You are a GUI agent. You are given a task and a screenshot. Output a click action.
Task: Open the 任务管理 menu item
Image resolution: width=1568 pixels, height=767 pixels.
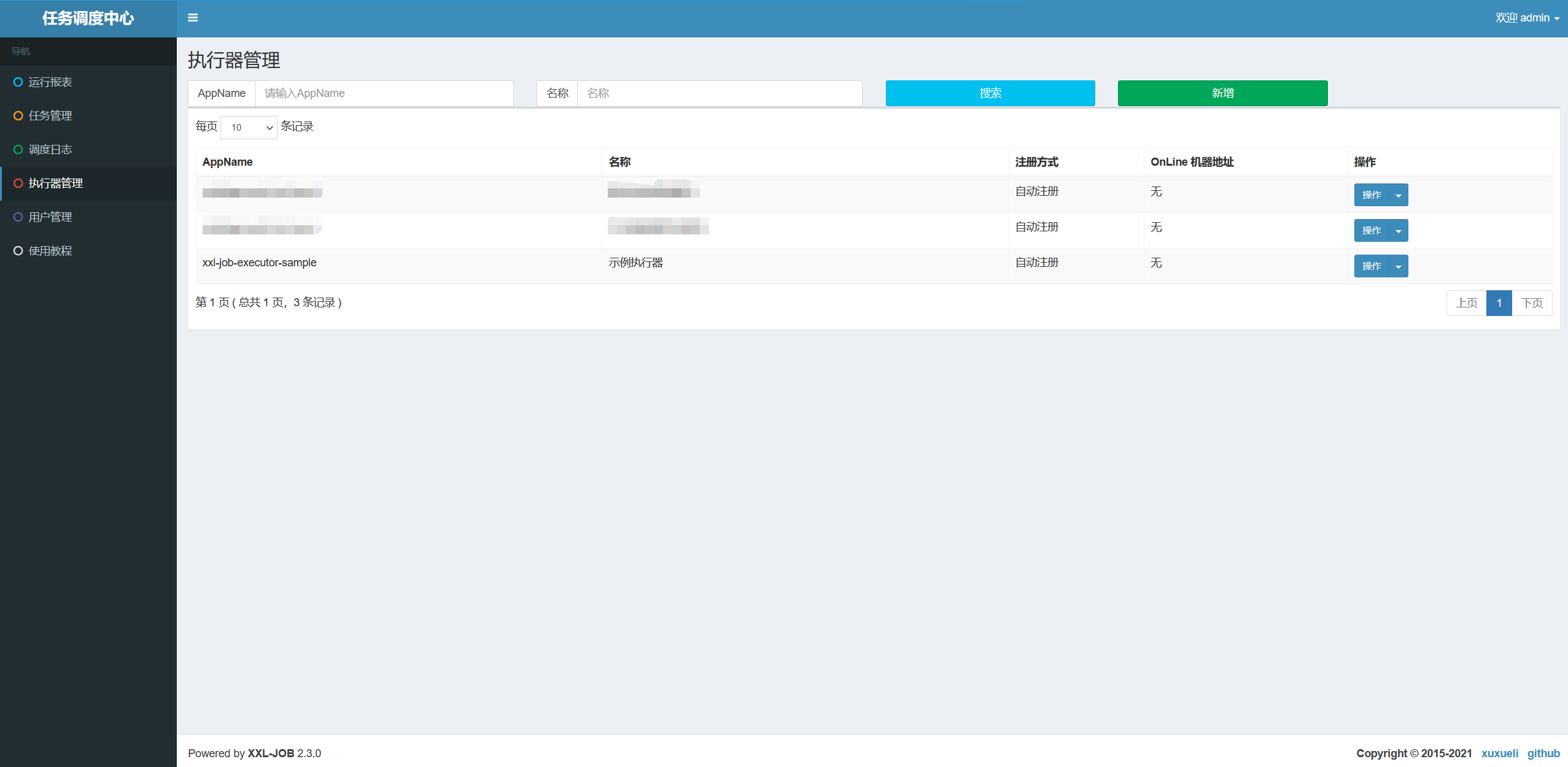[50, 116]
